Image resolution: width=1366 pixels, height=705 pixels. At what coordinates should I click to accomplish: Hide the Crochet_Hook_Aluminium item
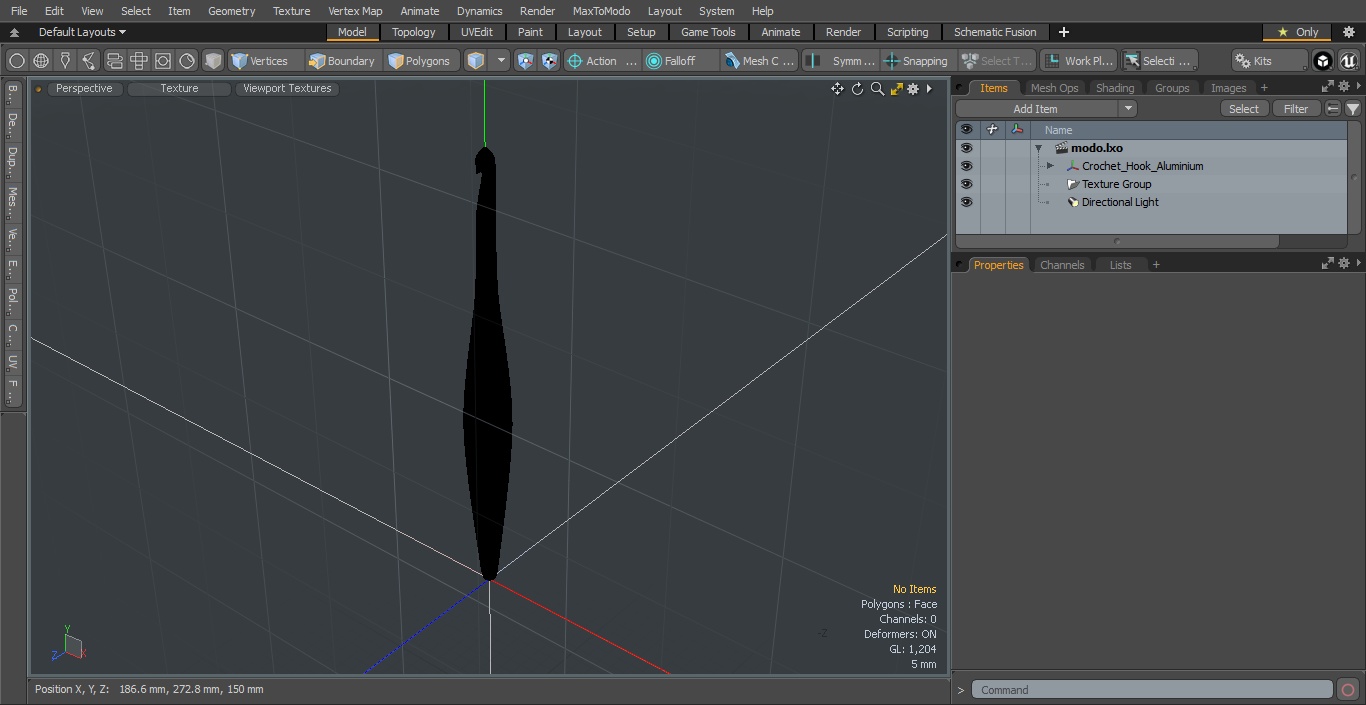[966, 166]
